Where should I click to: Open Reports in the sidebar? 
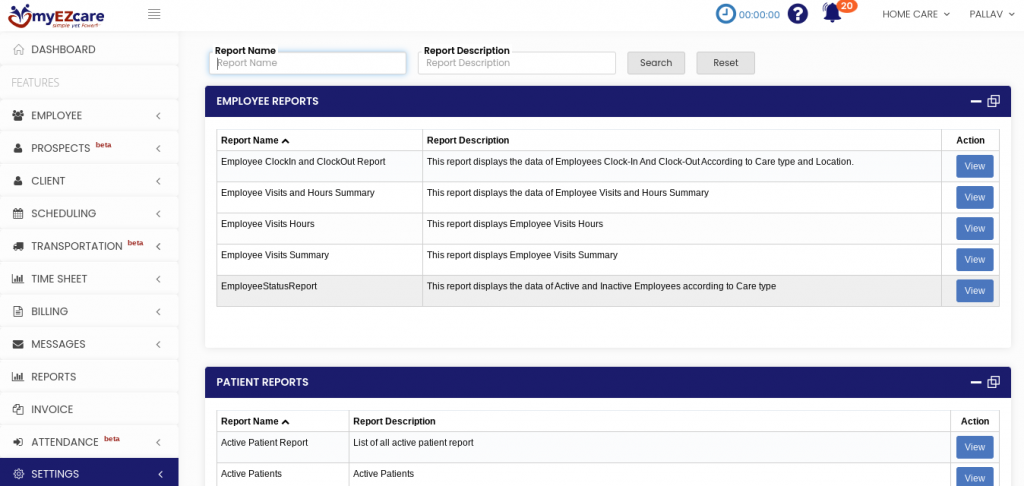[x=54, y=377]
